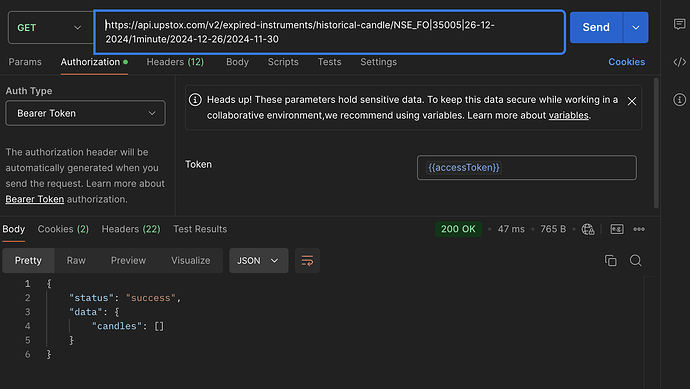Click the 200 OK status badge
This screenshot has height=389, width=690.
(458, 229)
